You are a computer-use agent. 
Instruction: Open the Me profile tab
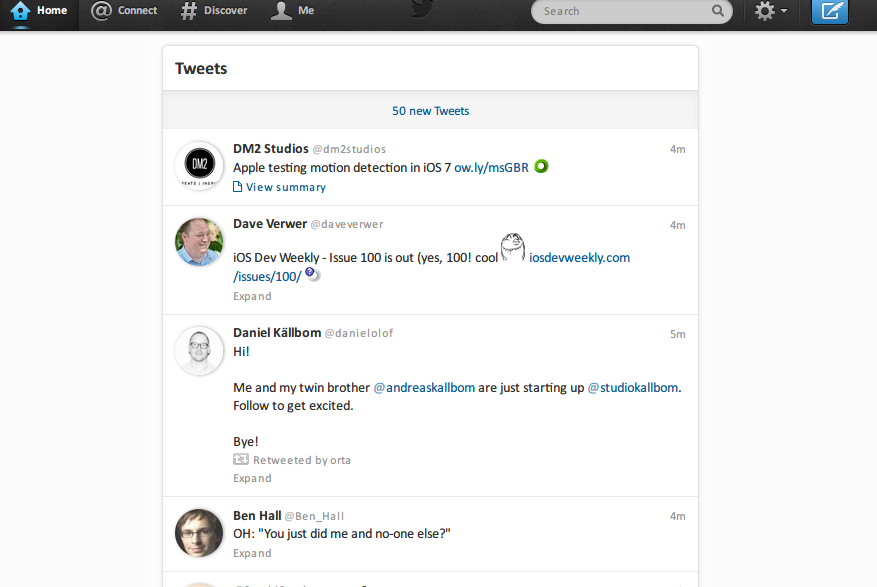click(292, 11)
